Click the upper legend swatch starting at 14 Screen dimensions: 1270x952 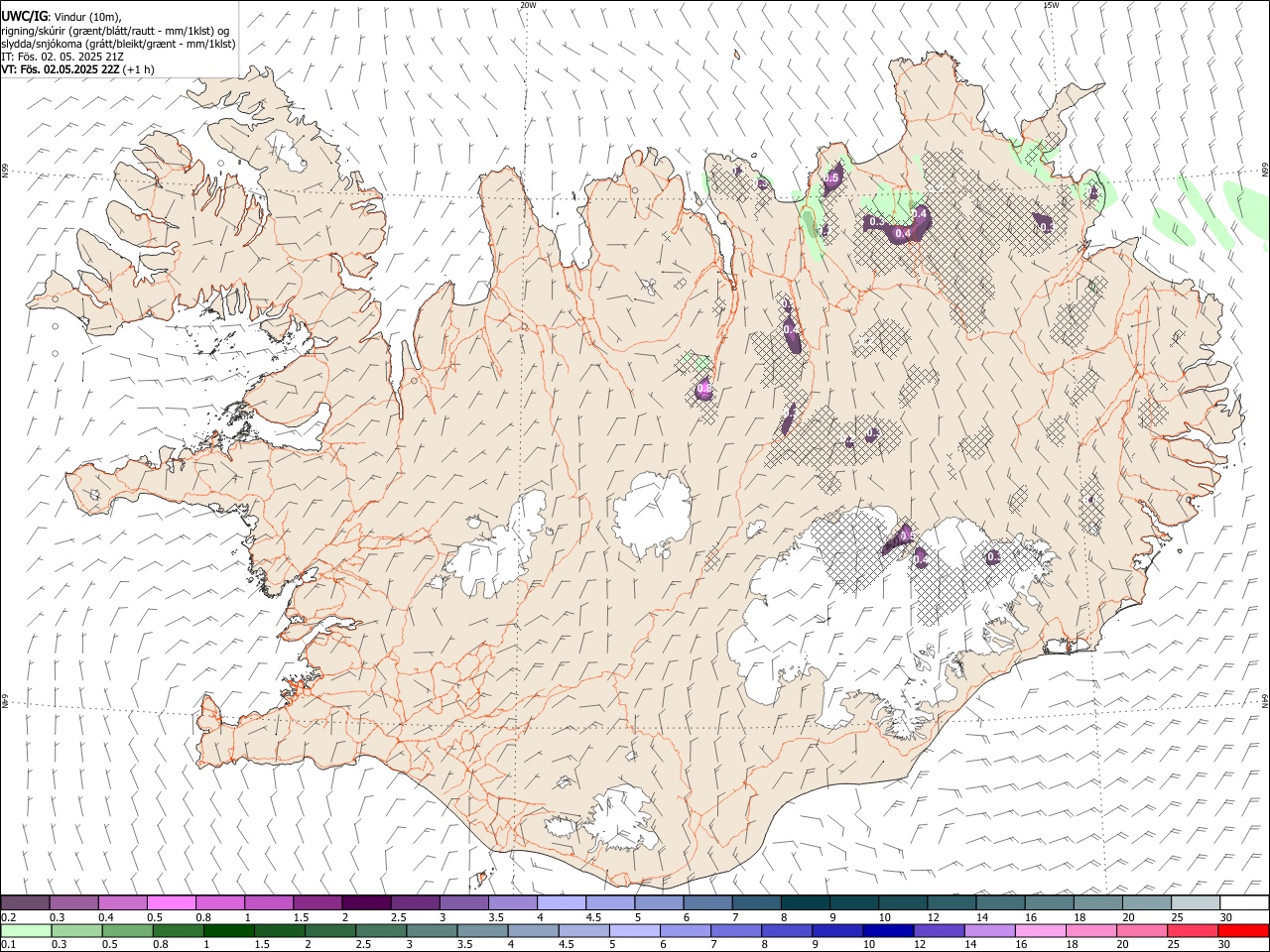coord(1000,902)
